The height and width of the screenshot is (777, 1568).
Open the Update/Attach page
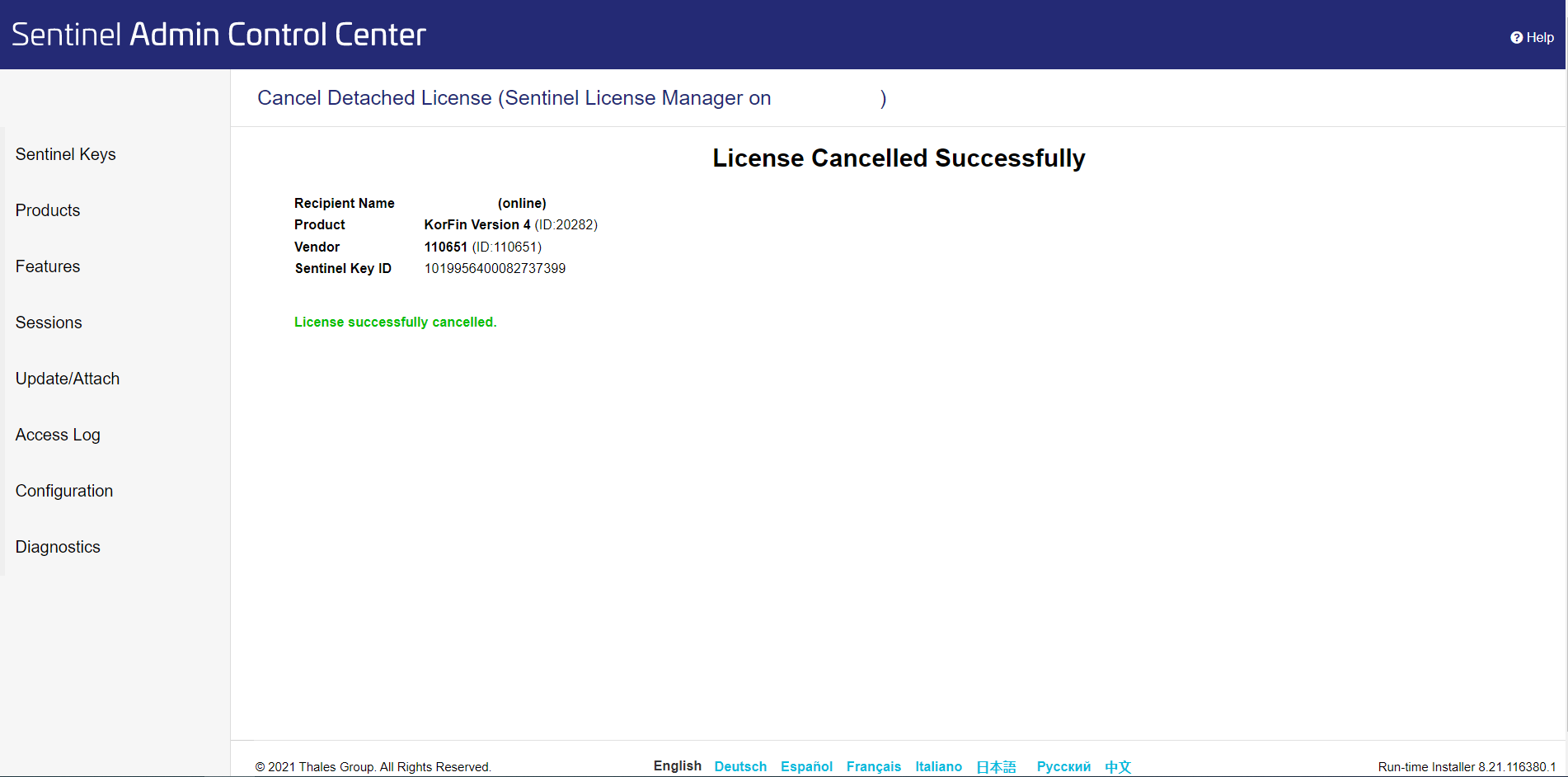tap(68, 379)
